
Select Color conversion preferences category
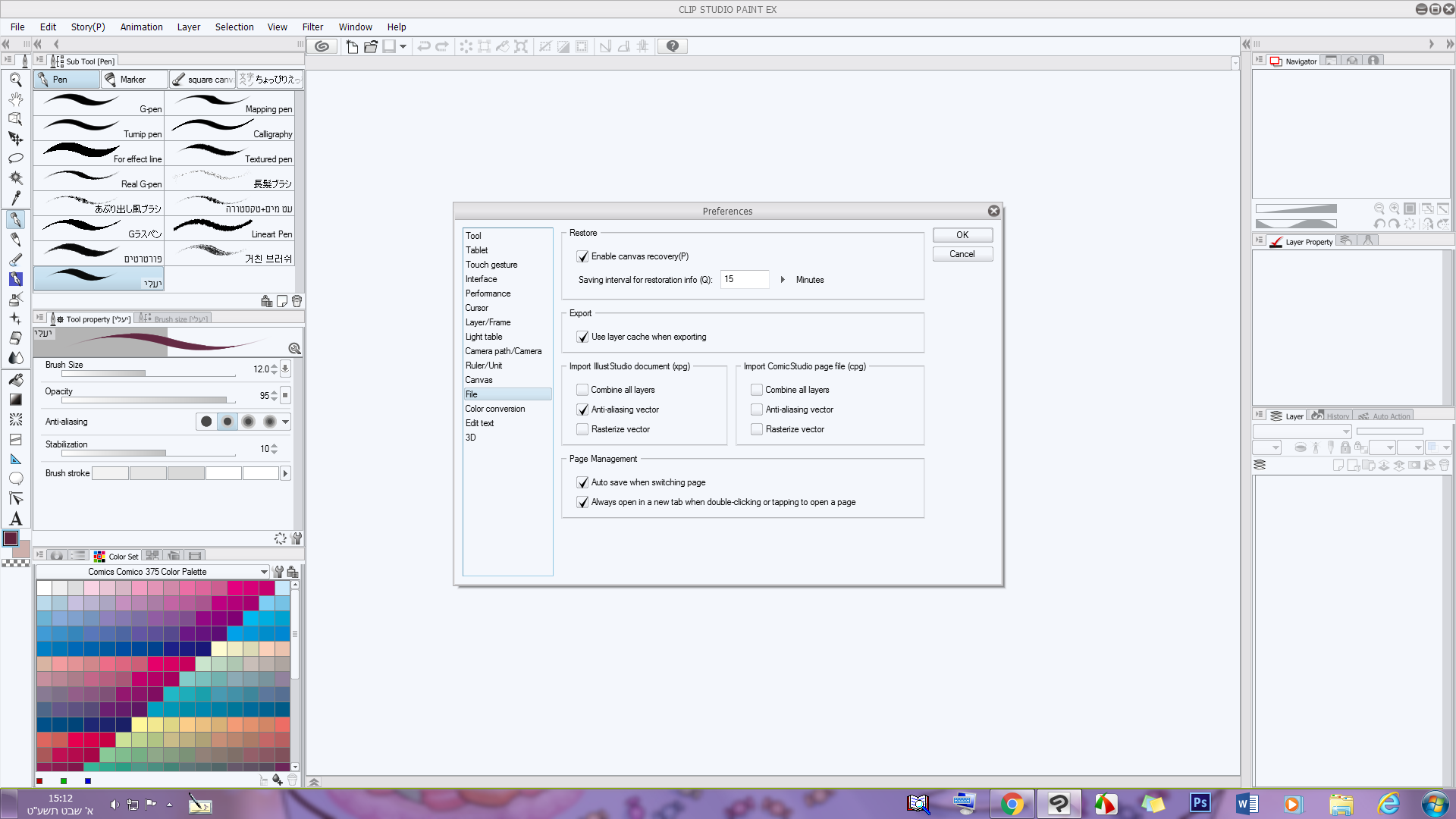coord(494,409)
